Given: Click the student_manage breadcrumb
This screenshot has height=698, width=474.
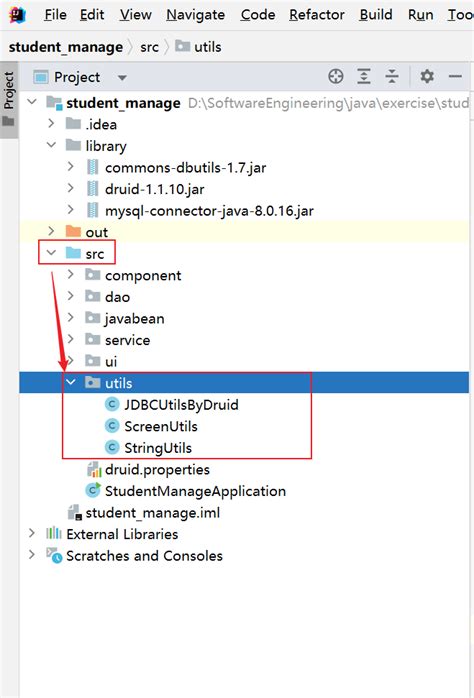Looking at the screenshot, I should [66, 47].
